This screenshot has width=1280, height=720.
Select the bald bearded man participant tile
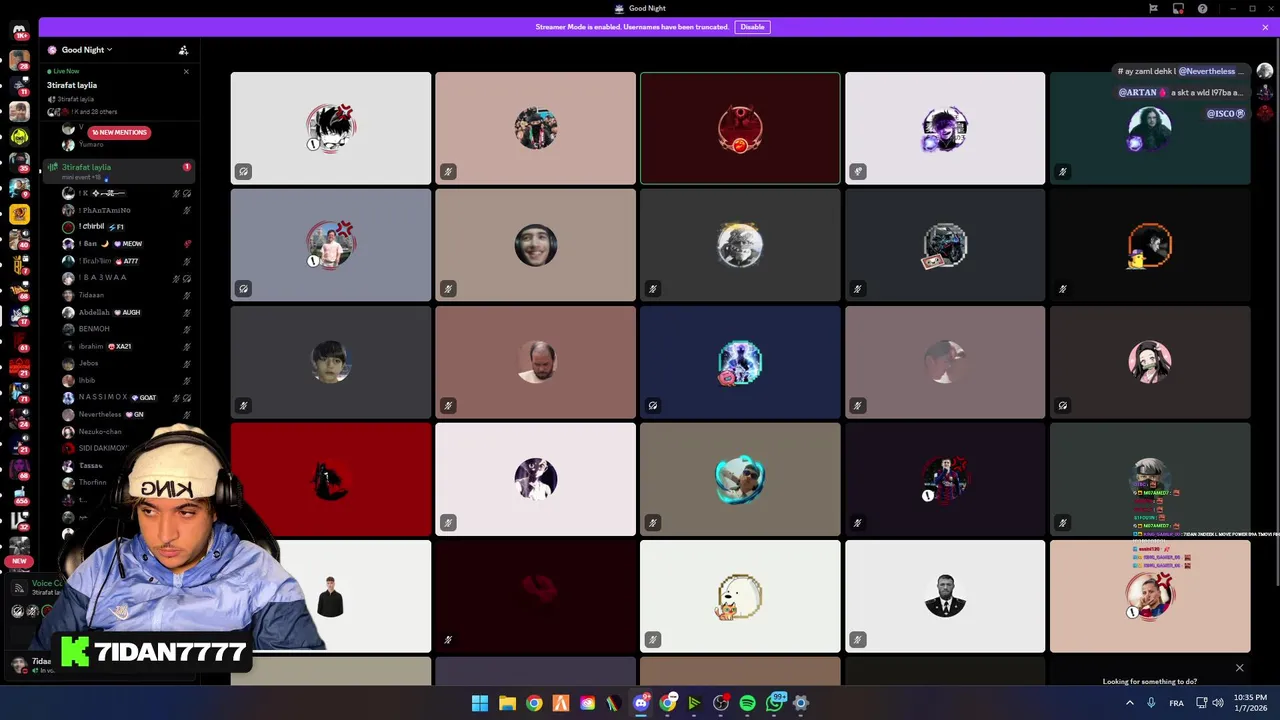coord(535,362)
